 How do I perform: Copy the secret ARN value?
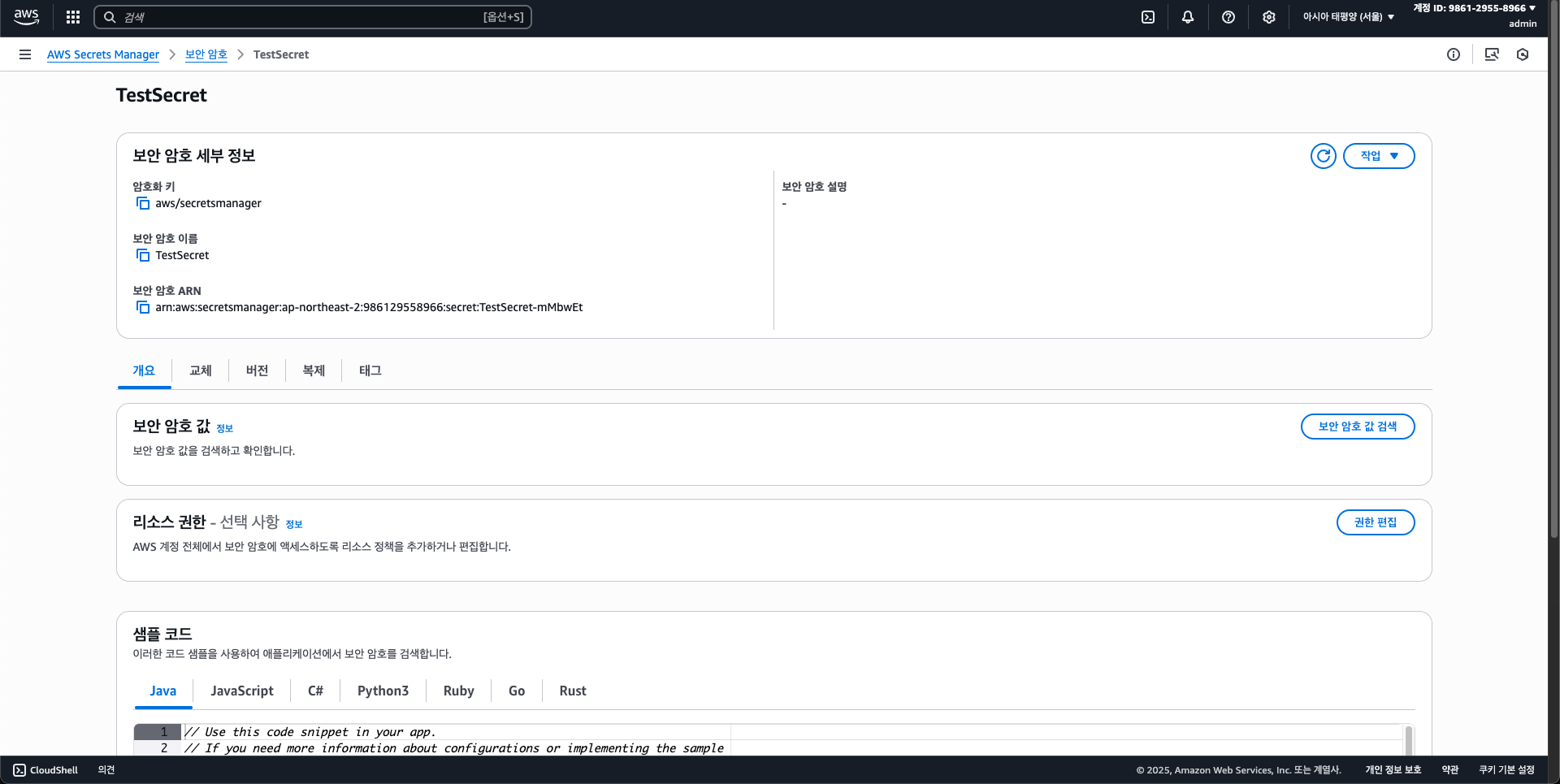(x=143, y=307)
